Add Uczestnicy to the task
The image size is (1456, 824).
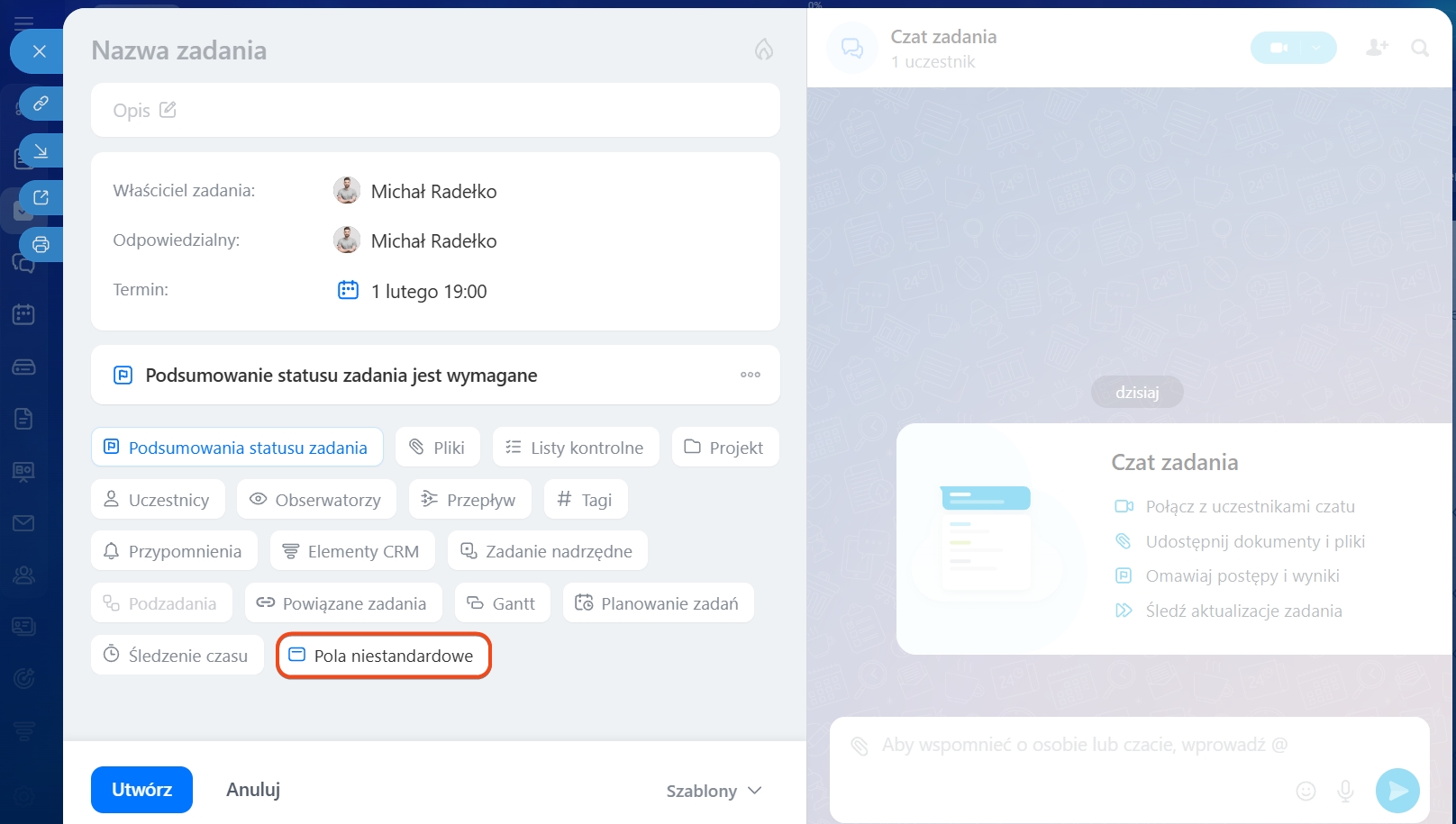point(158,500)
